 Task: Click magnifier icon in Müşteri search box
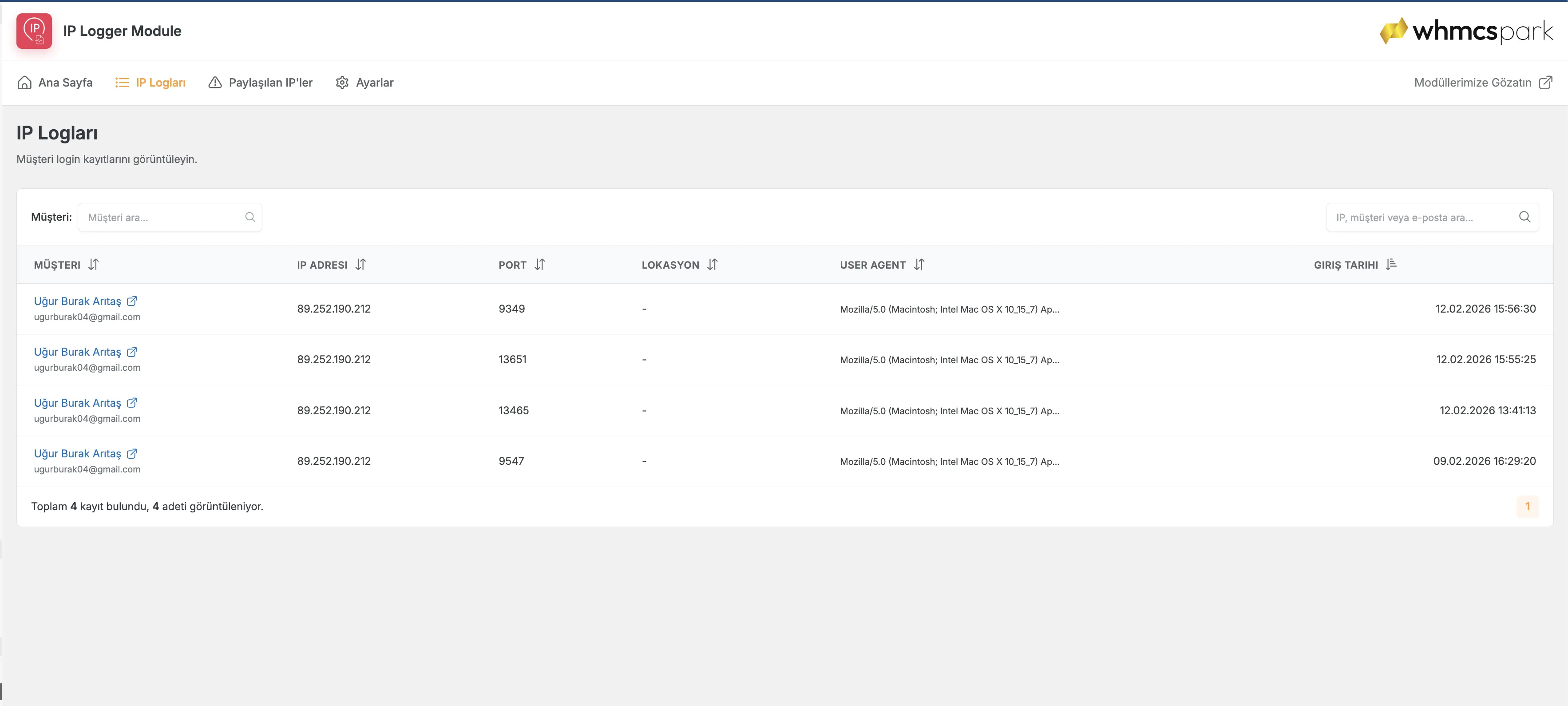click(250, 217)
